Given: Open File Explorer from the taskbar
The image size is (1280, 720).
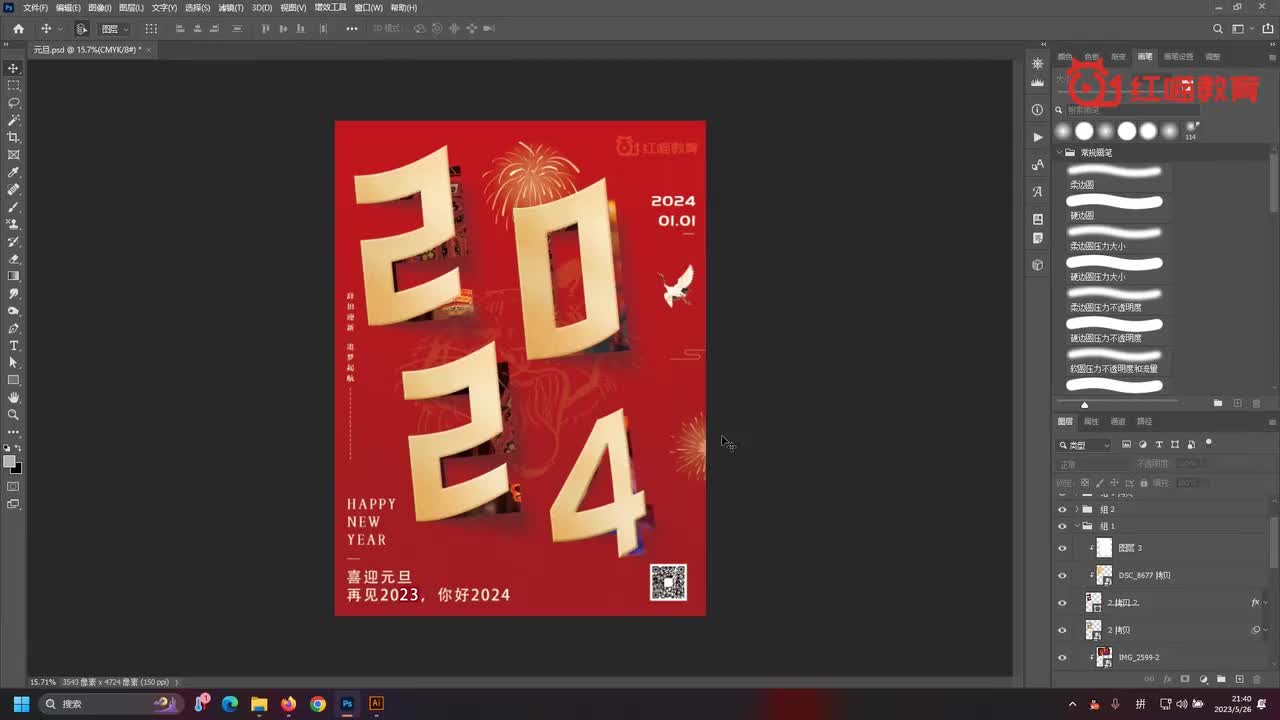Looking at the screenshot, I should (259, 704).
